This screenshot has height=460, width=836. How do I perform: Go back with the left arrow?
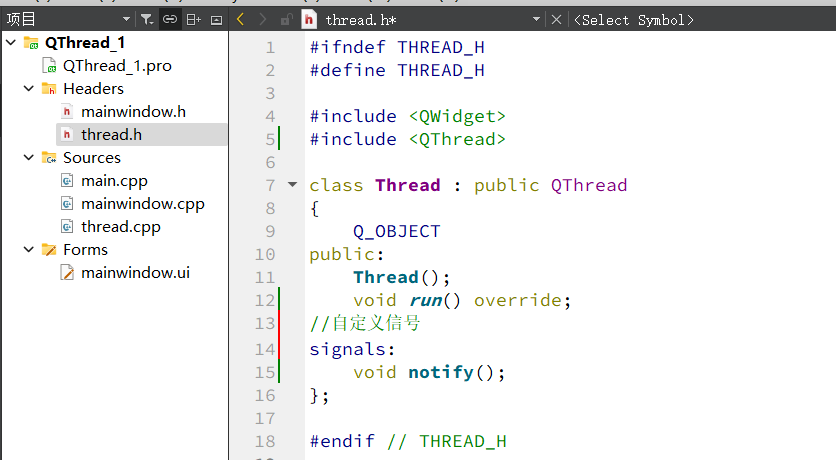(x=240, y=20)
